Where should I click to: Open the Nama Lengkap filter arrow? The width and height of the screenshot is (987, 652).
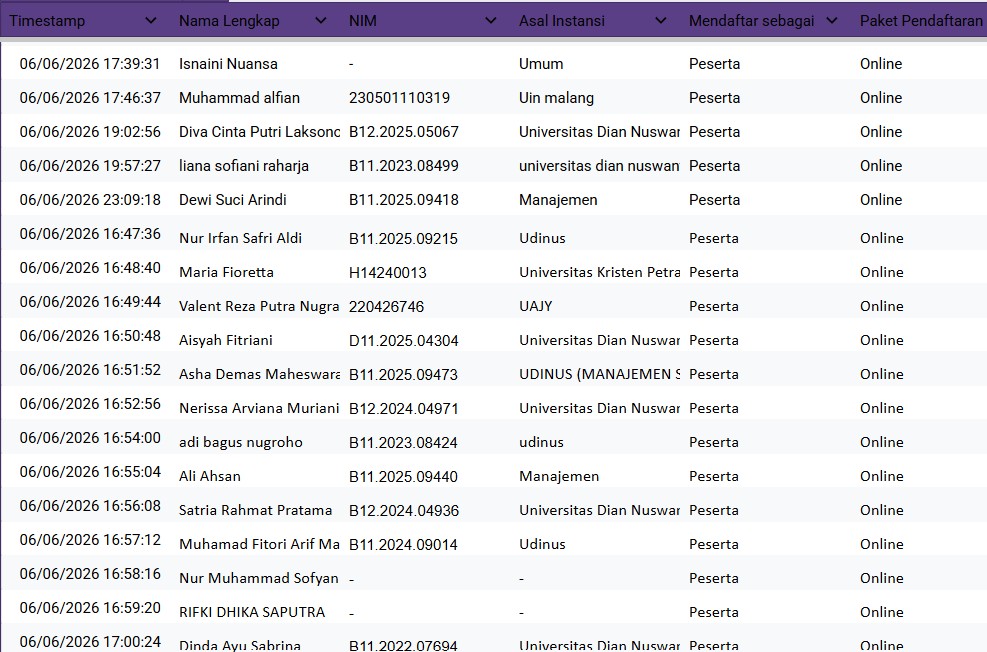pos(320,21)
